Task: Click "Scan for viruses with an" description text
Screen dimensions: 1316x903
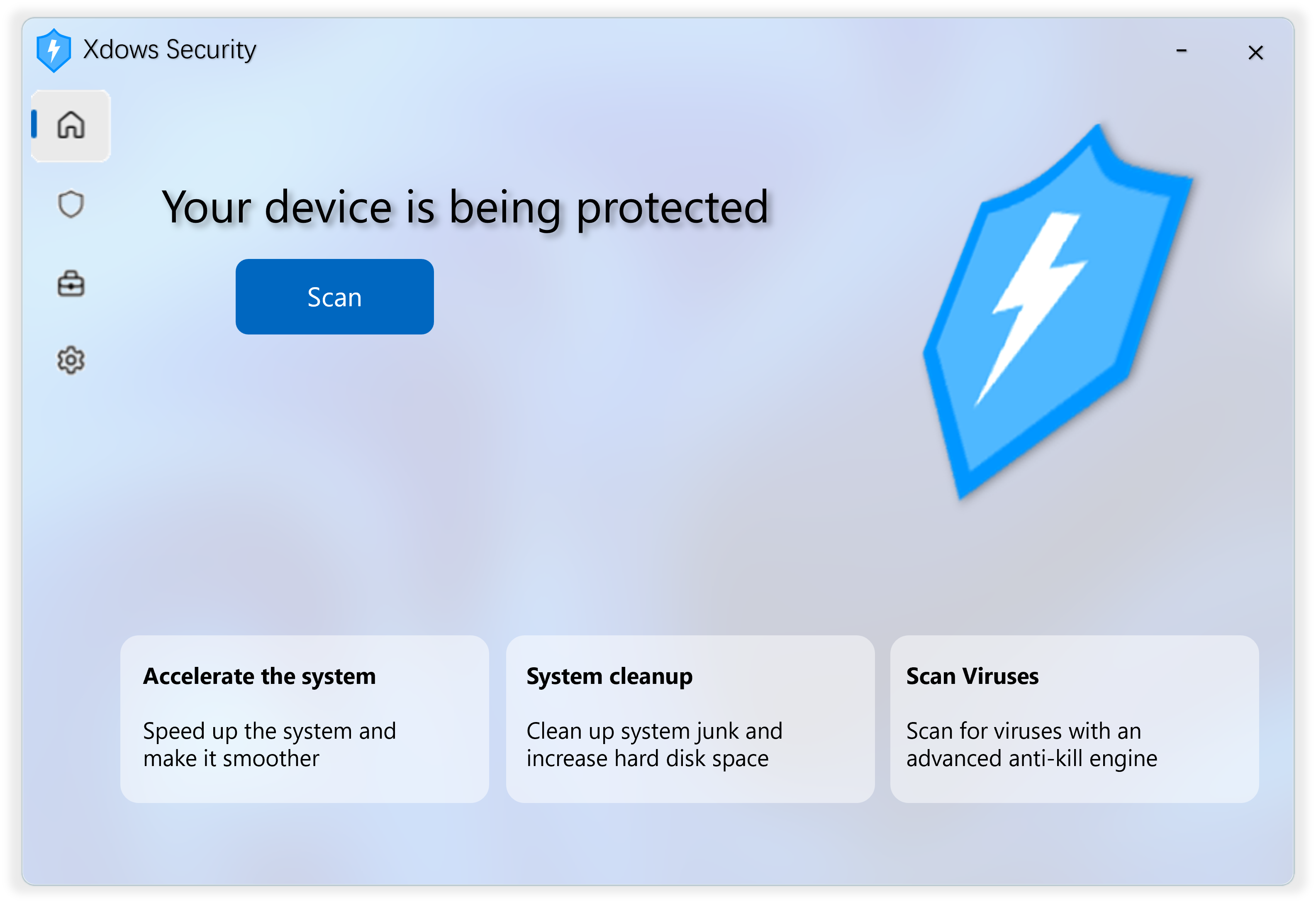Action: click(x=1023, y=731)
